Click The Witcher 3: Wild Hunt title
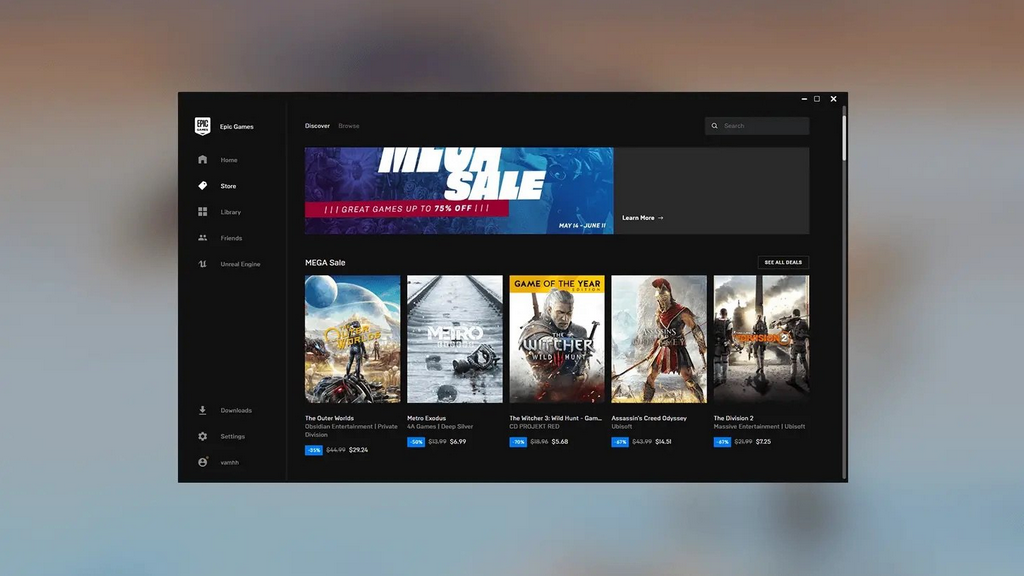 click(556, 418)
